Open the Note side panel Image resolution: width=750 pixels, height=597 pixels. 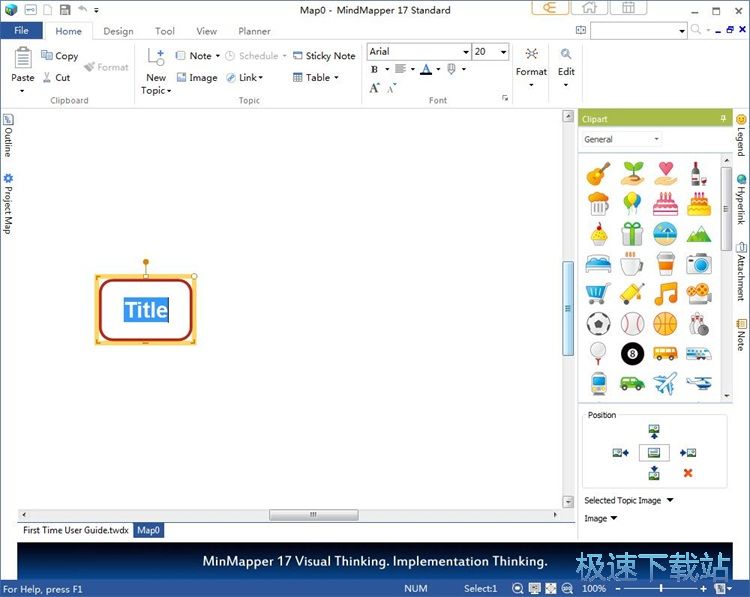tap(740, 334)
